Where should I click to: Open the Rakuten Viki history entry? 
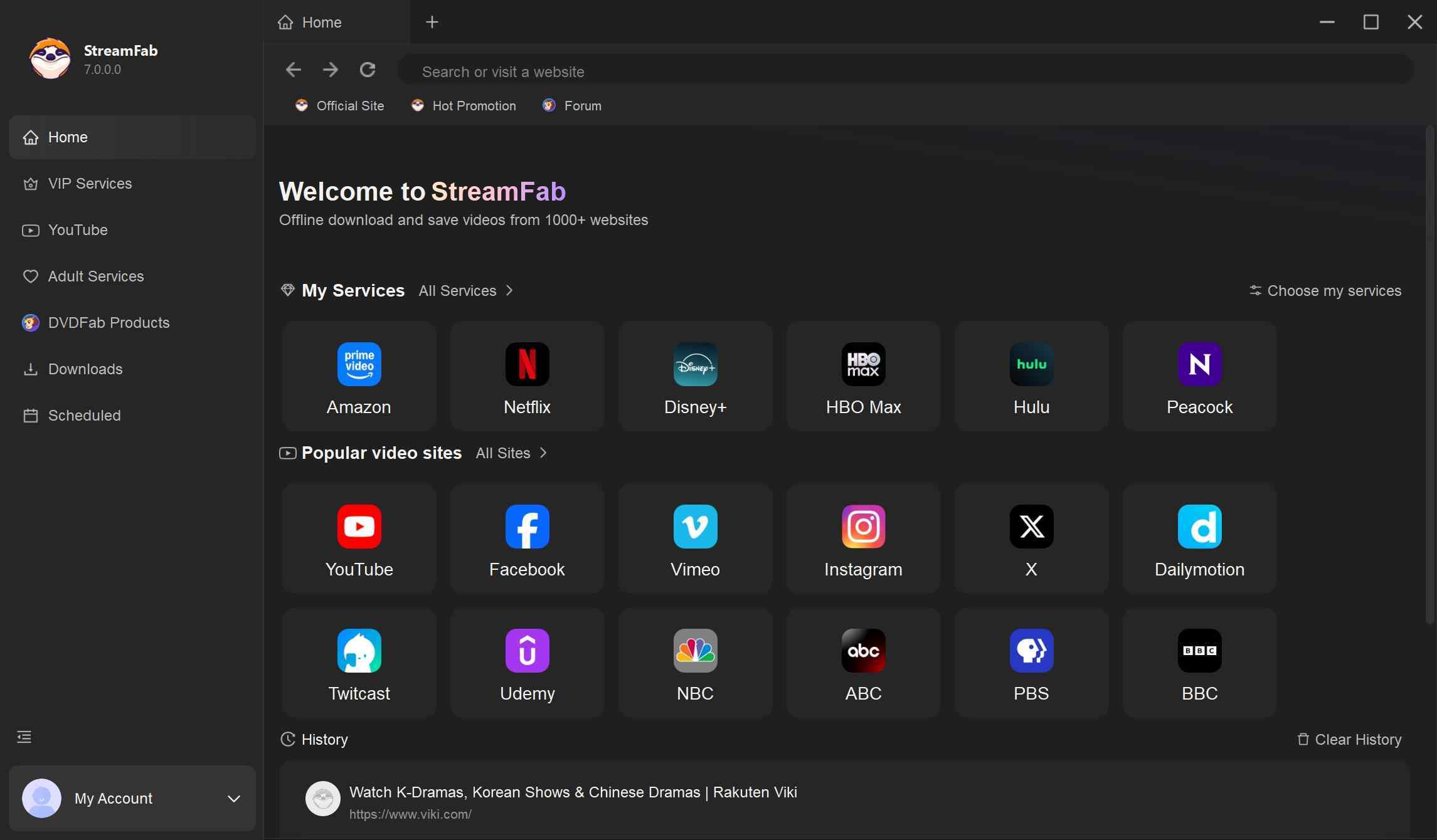coord(573,792)
